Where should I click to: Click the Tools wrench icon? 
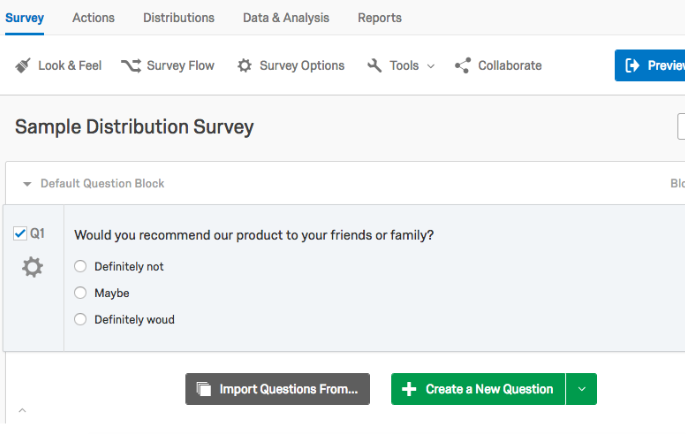(x=374, y=66)
